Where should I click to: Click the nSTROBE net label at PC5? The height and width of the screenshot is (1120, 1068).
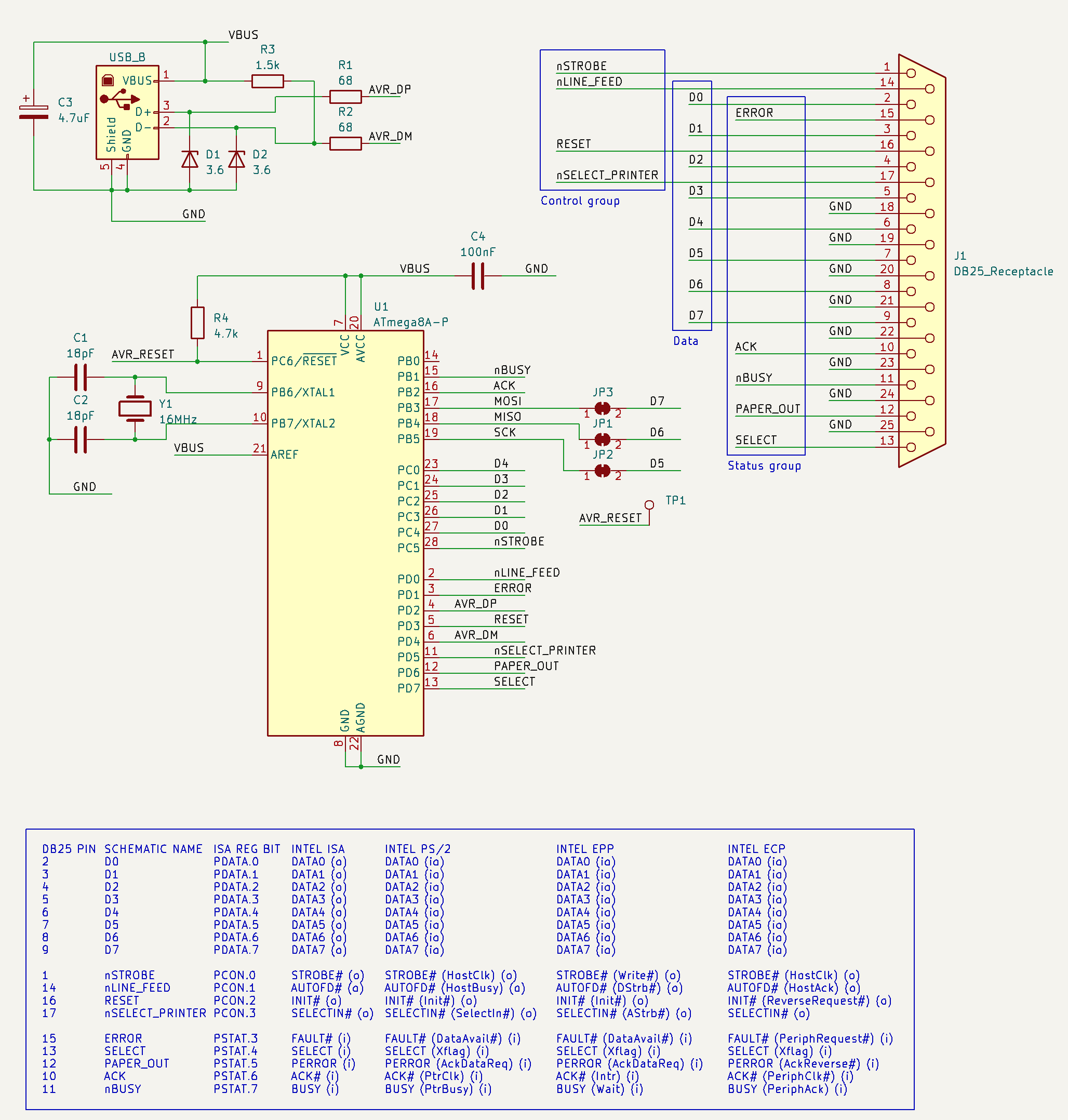point(519,541)
